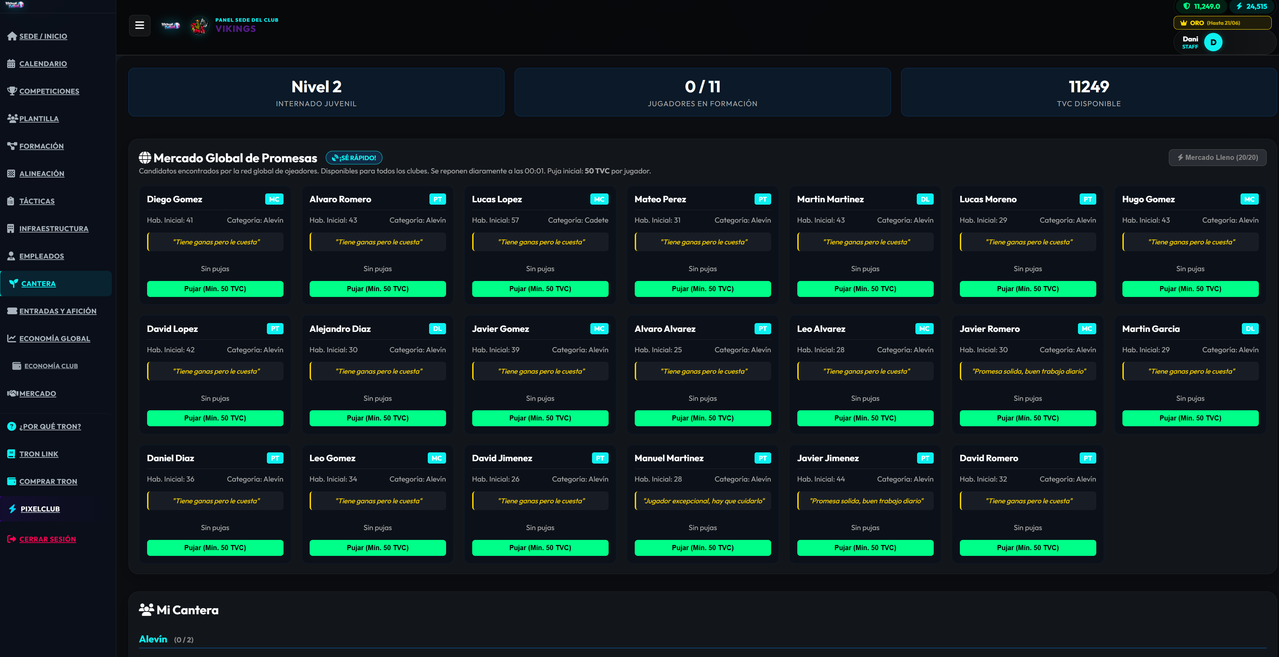This screenshot has width=1279, height=657.
Task: Click "Promesa solida" quote on Javier Romero card
Action: pyautogui.click(x=1029, y=371)
